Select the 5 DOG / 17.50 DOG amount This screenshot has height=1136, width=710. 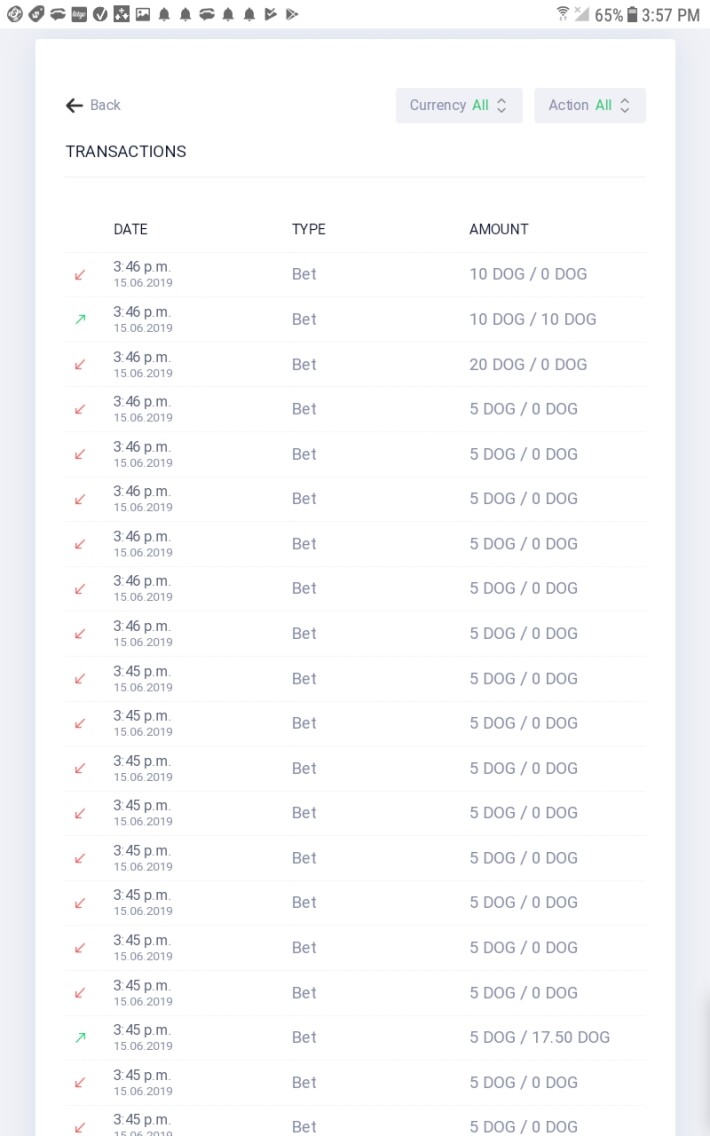click(x=540, y=1037)
